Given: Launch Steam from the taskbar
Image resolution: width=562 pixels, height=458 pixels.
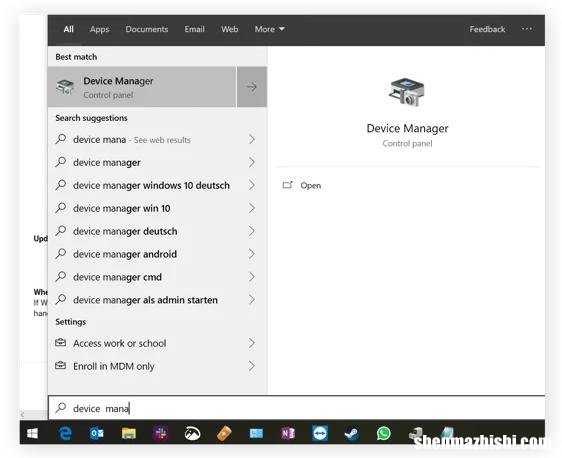Looking at the screenshot, I should (352, 433).
